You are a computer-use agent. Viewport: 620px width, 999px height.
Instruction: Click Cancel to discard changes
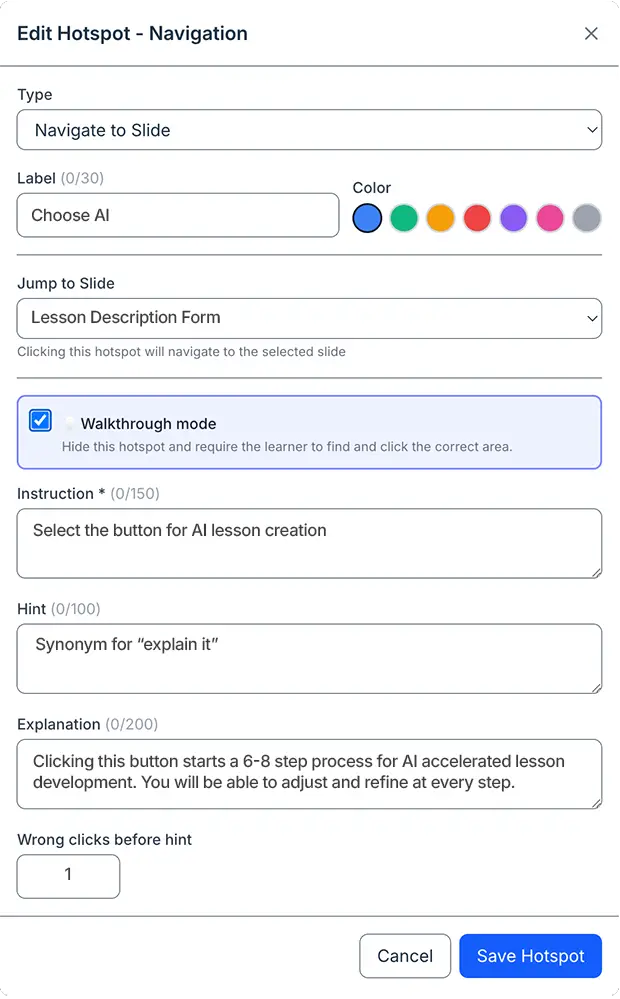coord(405,955)
